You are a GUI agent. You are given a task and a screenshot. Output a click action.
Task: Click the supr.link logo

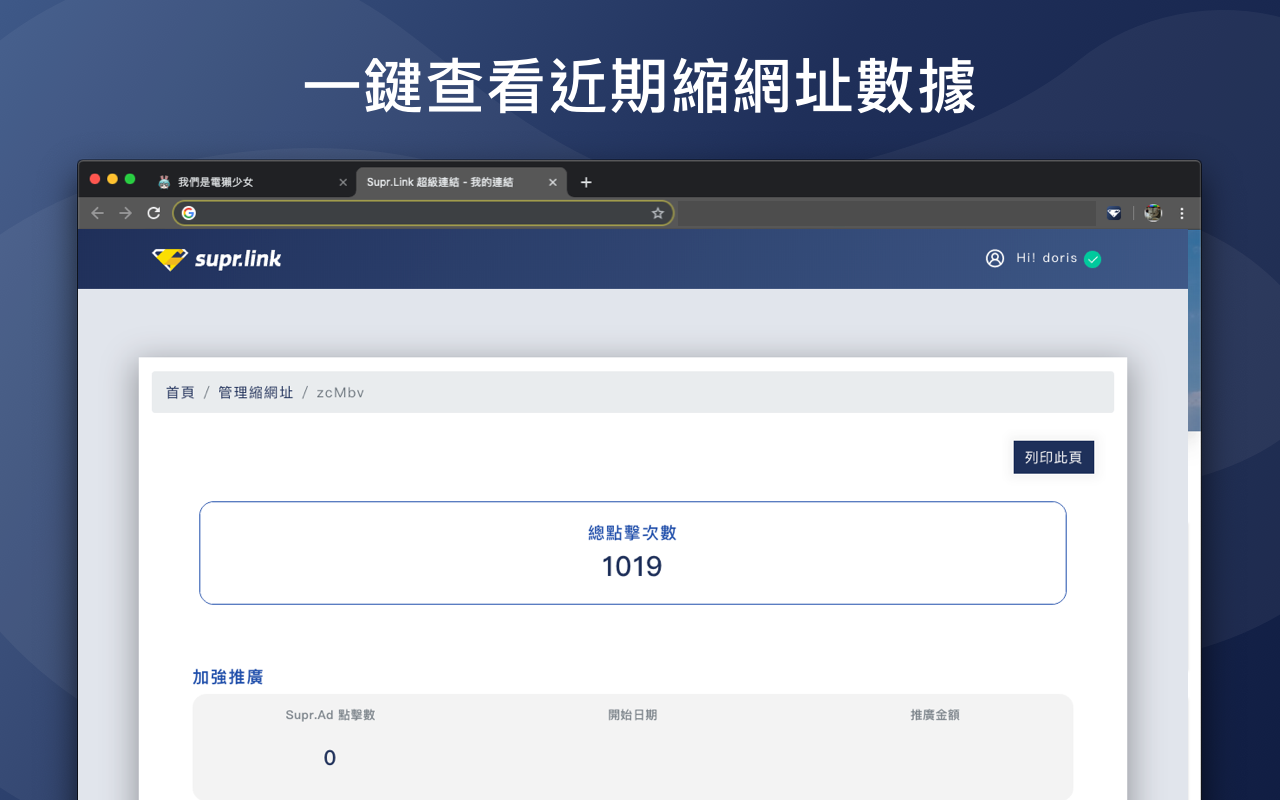click(x=217, y=259)
